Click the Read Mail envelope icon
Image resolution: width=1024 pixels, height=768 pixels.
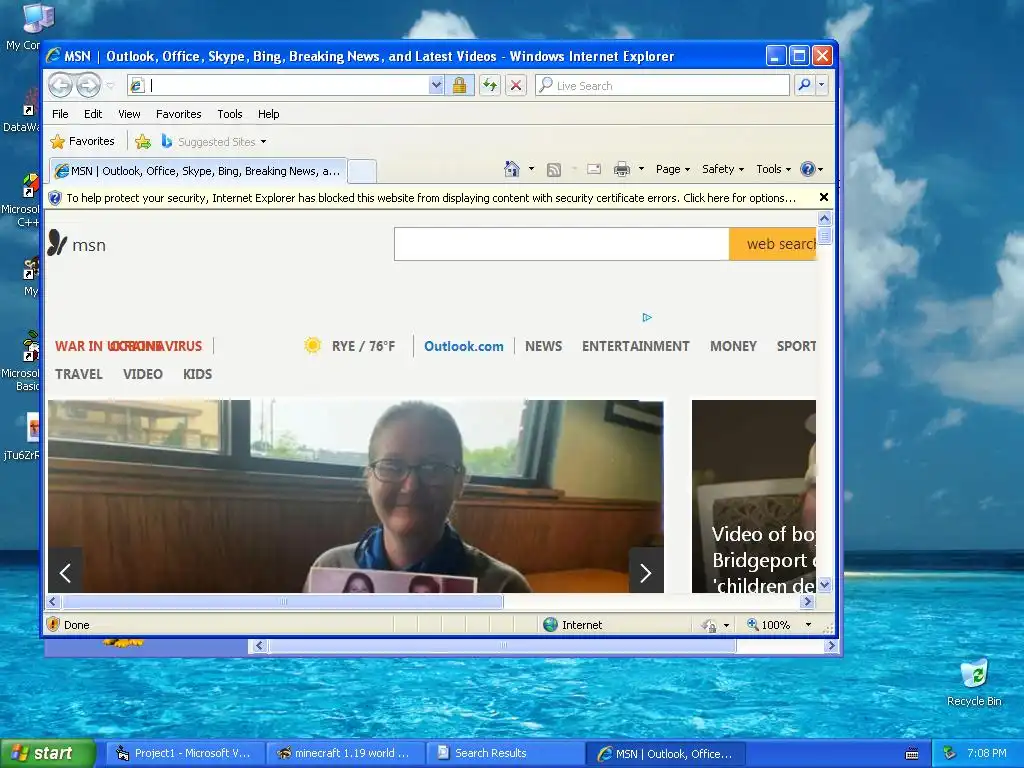(594, 169)
